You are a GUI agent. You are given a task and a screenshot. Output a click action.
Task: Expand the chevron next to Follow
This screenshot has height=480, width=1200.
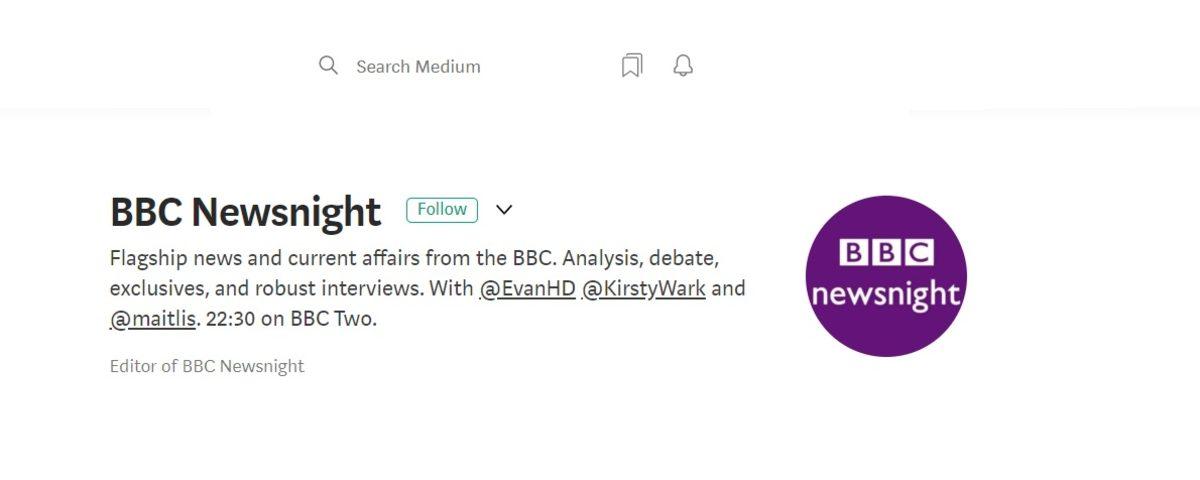pyautogui.click(x=504, y=210)
